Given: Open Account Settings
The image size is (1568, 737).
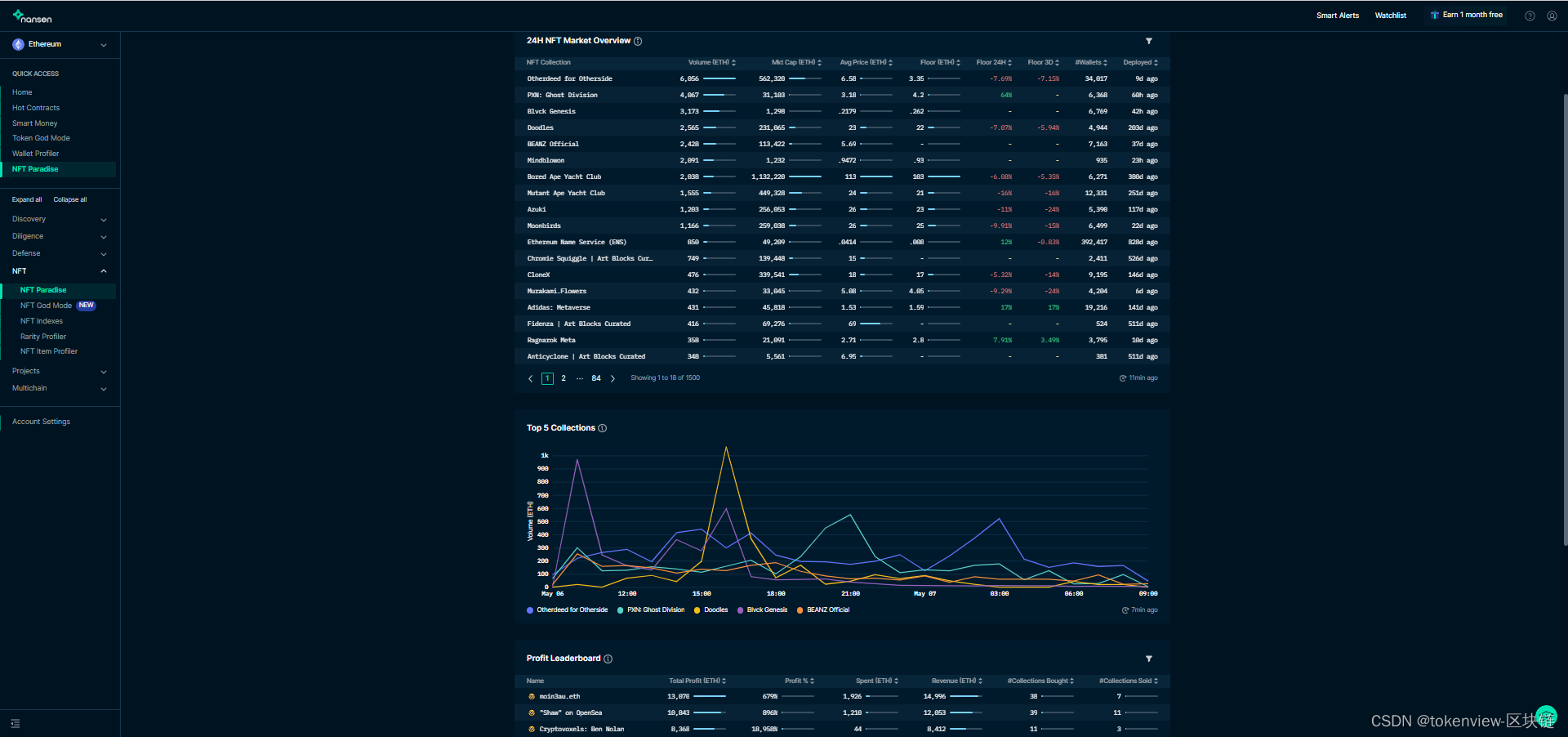Looking at the screenshot, I should coord(41,422).
